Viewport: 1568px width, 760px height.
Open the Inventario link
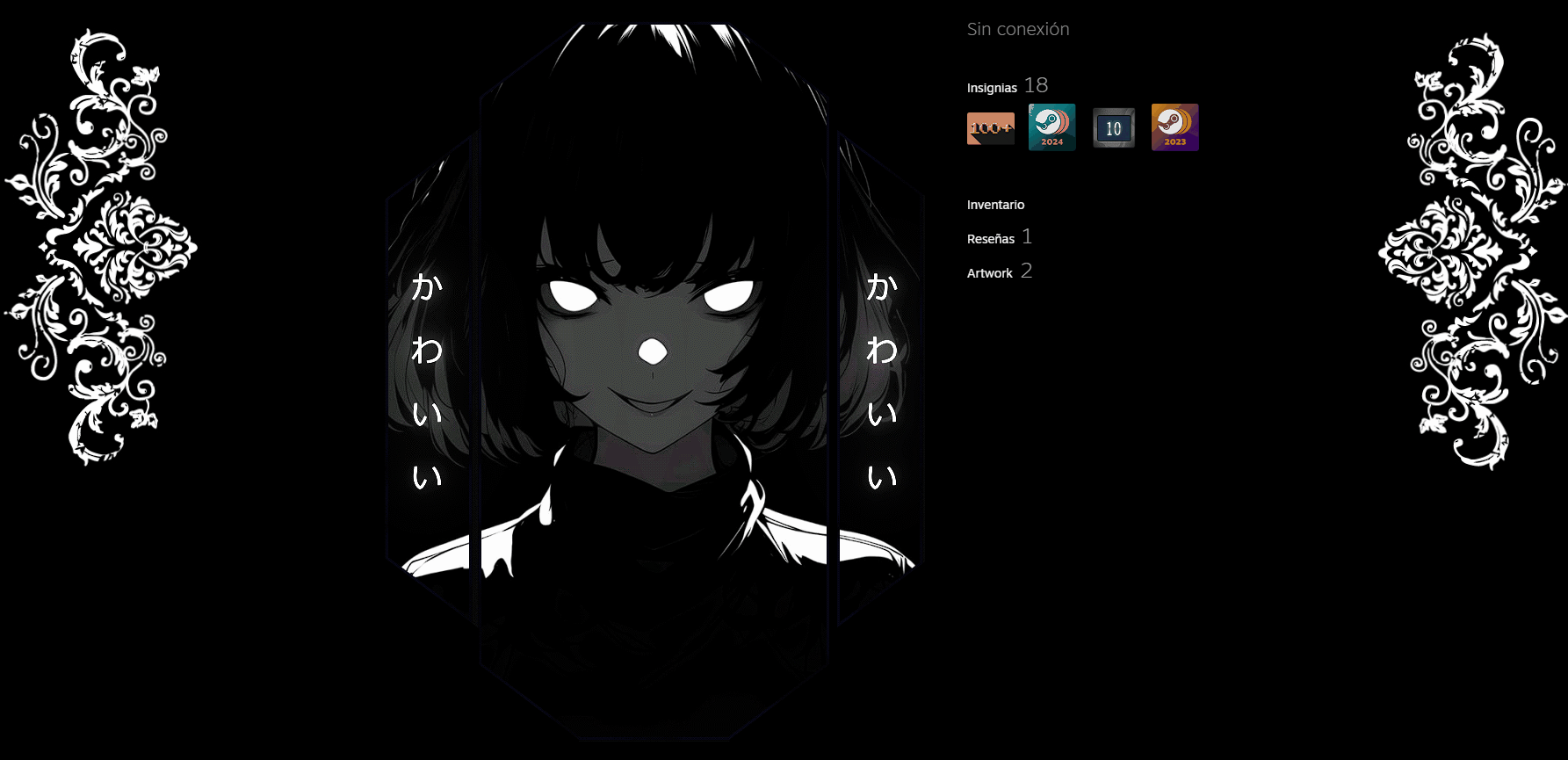click(x=995, y=205)
